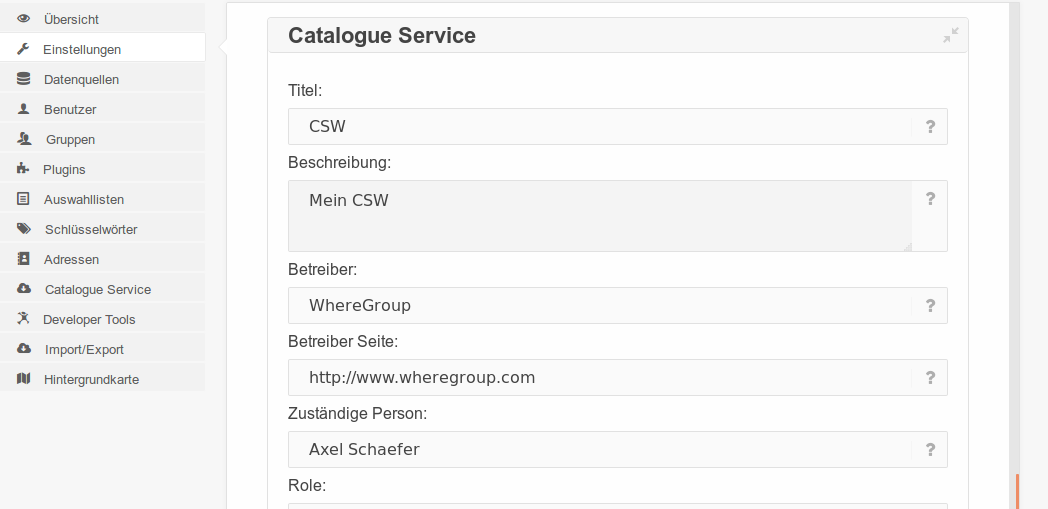Click into the Titel input field
This screenshot has height=509, width=1048.
[x=600, y=126]
